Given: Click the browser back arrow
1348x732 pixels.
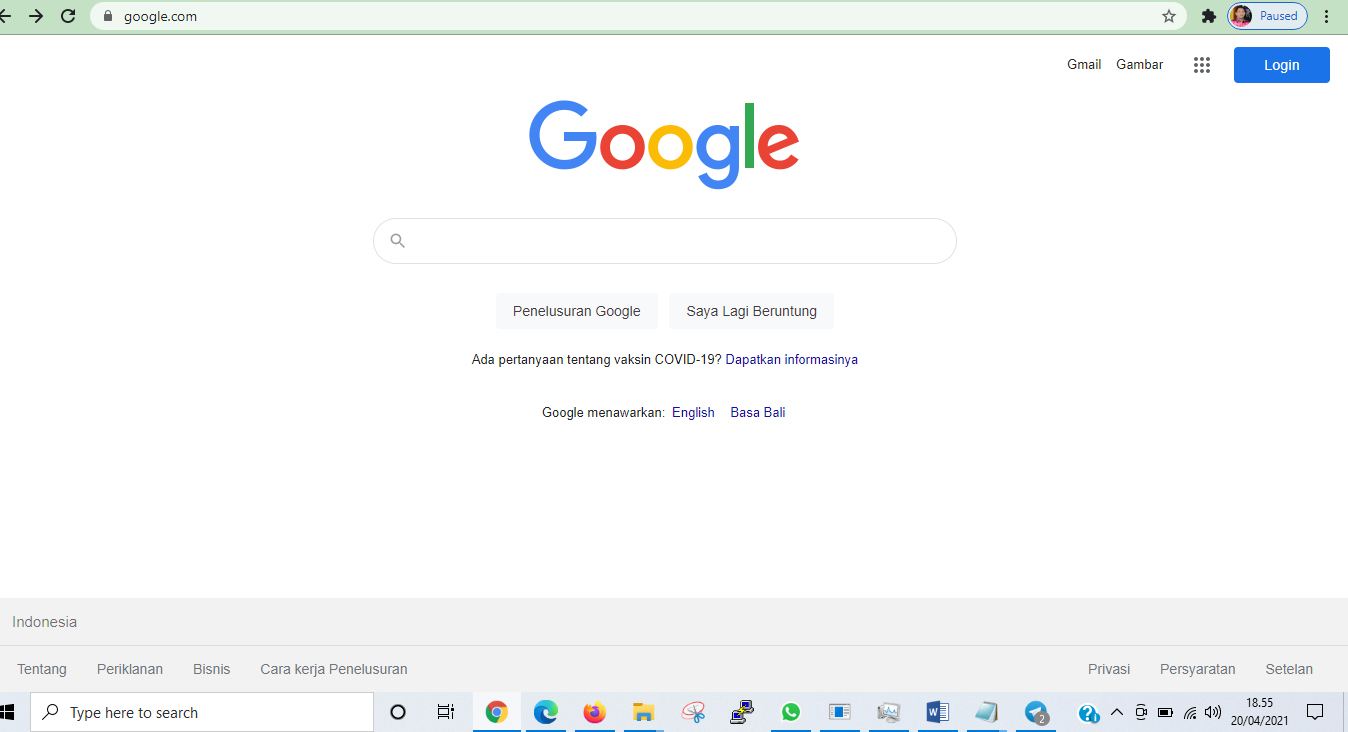Looking at the screenshot, I should click(x=15, y=16).
